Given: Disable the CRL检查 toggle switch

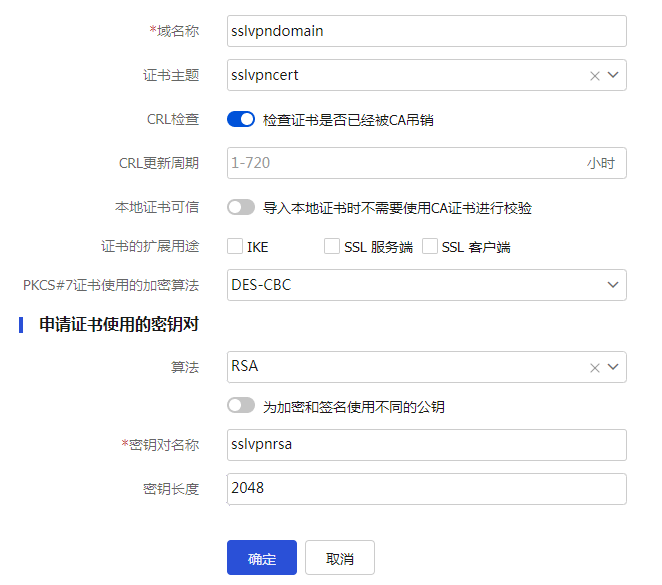Looking at the screenshot, I should click(241, 120).
